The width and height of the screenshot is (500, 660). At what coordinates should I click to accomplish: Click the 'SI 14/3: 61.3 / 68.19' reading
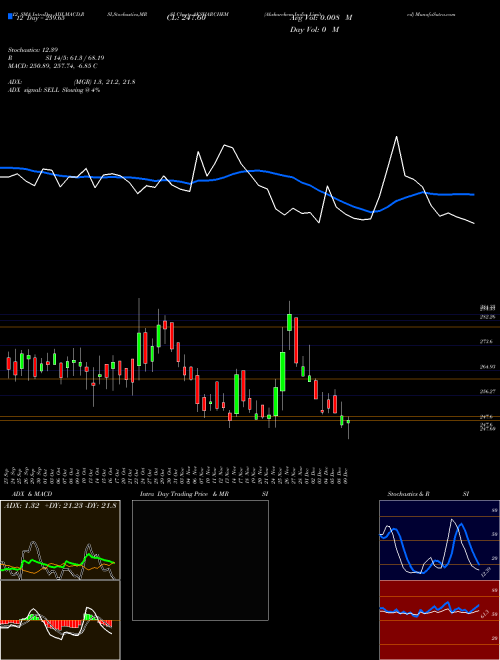click(x=75, y=58)
